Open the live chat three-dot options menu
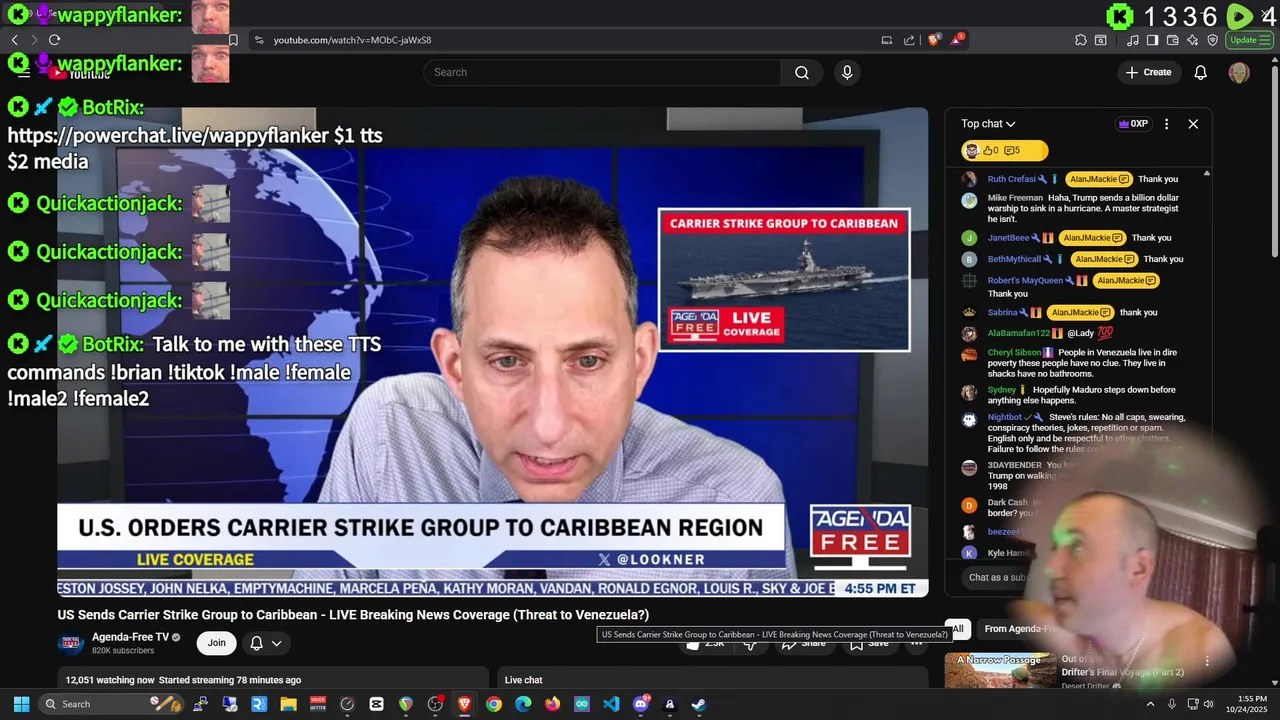Image resolution: width=1280 pixels, height=720 pixels. (1166, 124)
